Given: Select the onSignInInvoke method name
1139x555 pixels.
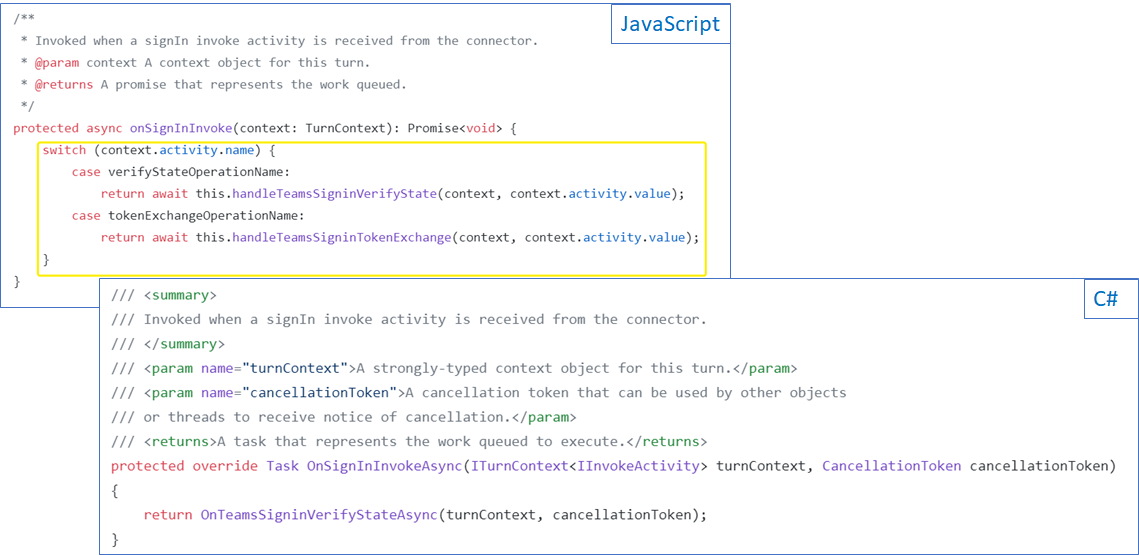Looking at the screenshot, I should click(x=181, y=128).
